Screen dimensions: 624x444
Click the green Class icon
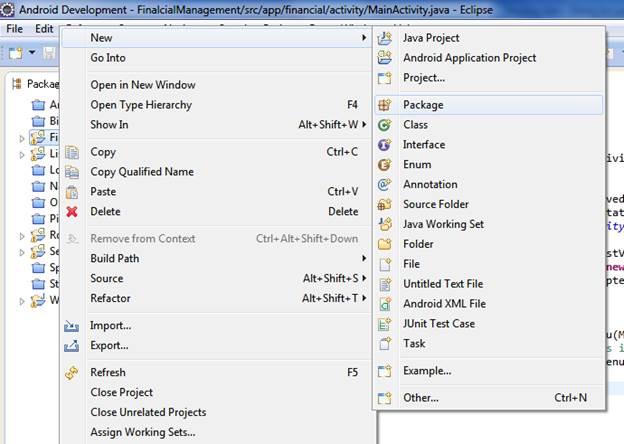(384, 125)
